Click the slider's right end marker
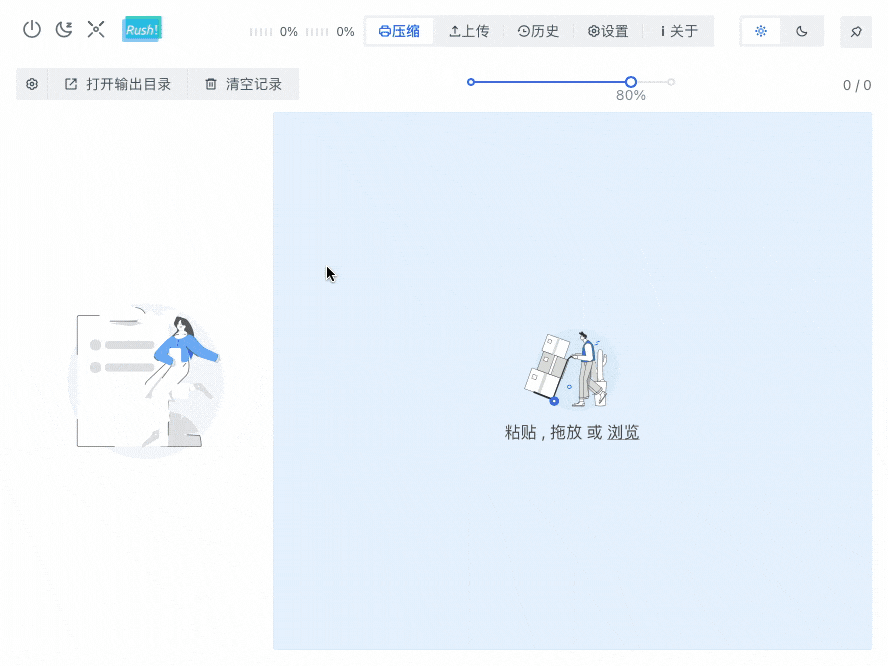Viewport: 888px width, 666px height. point(671,82)
